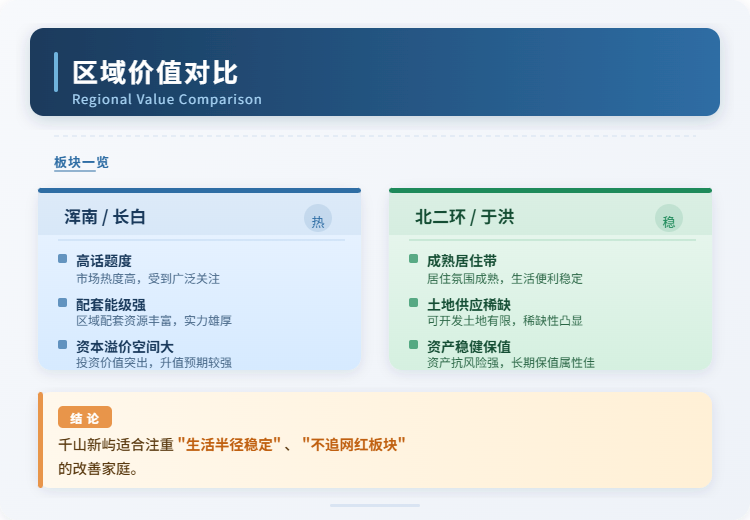Select the 高话题度 item title
This screenshot has width=750, height=520.
tap(104, 261)
